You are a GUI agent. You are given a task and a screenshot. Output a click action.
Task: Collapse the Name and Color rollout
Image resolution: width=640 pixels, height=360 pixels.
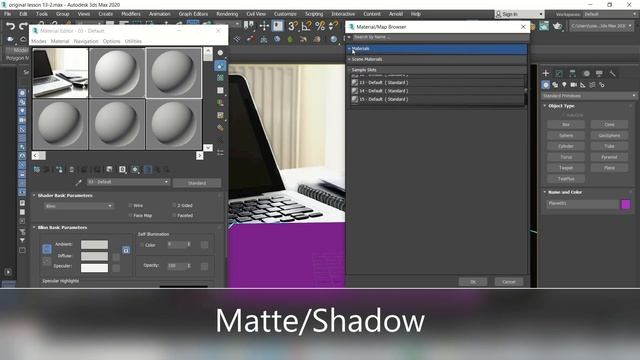[x=545, y=192]
